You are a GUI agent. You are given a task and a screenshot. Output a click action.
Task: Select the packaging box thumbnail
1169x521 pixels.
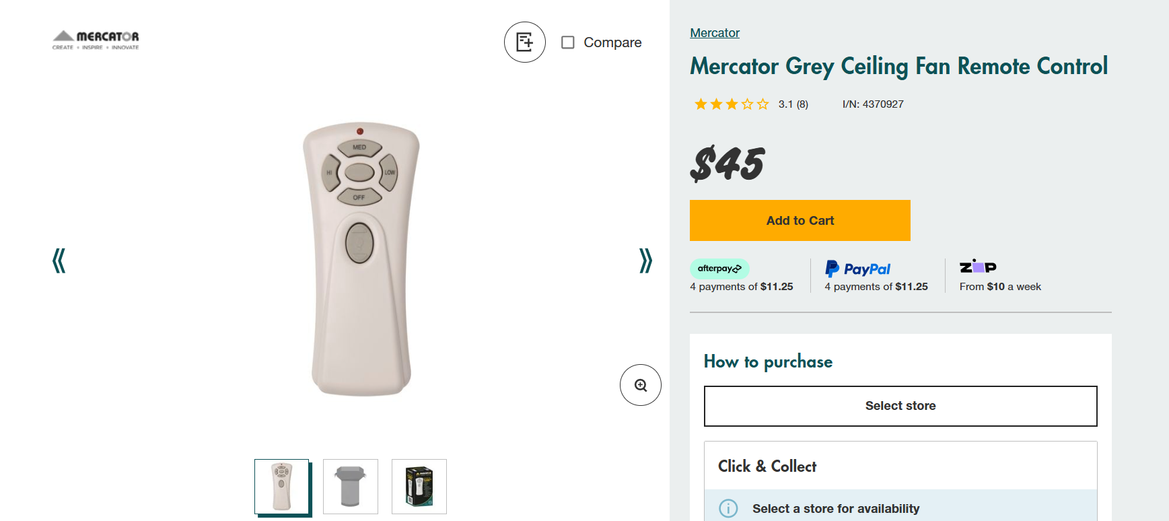coord(418,486)
